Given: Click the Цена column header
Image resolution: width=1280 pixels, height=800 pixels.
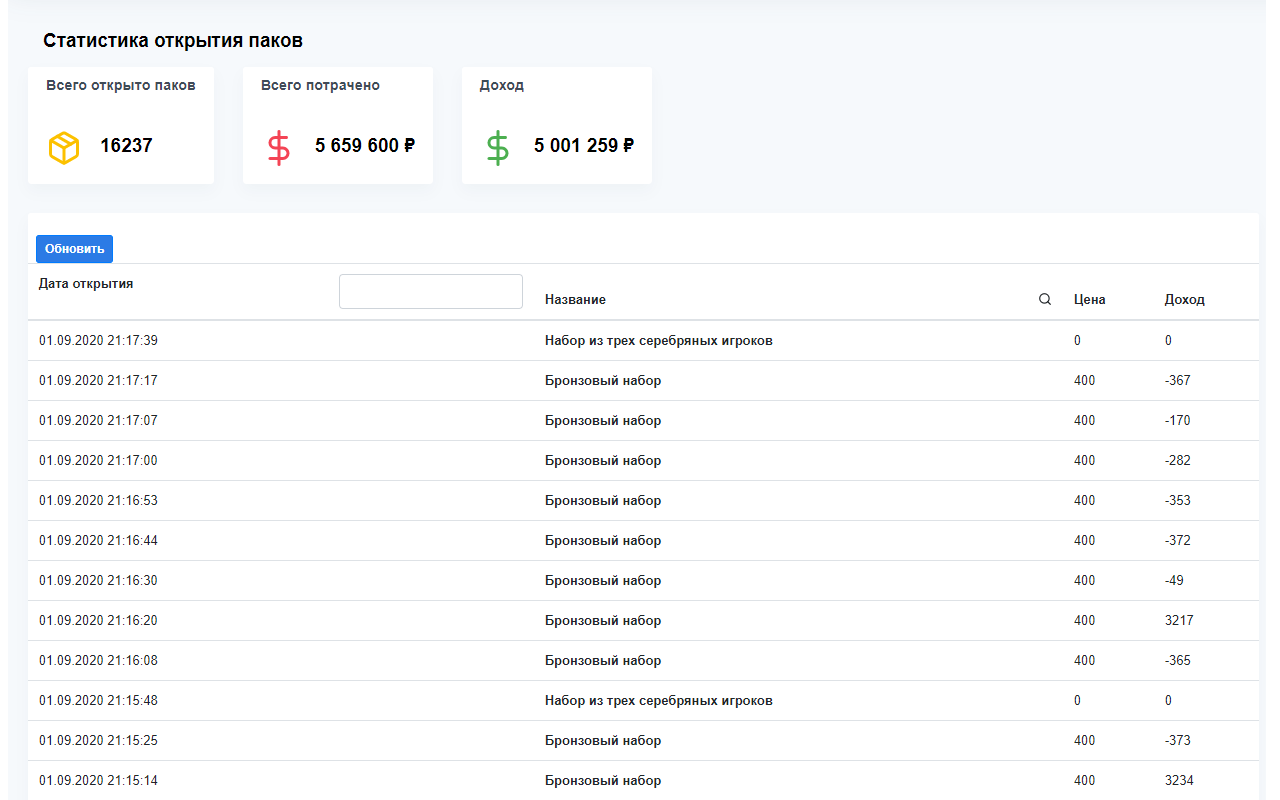Looking at the screenshot, I should click(1090, 299).
